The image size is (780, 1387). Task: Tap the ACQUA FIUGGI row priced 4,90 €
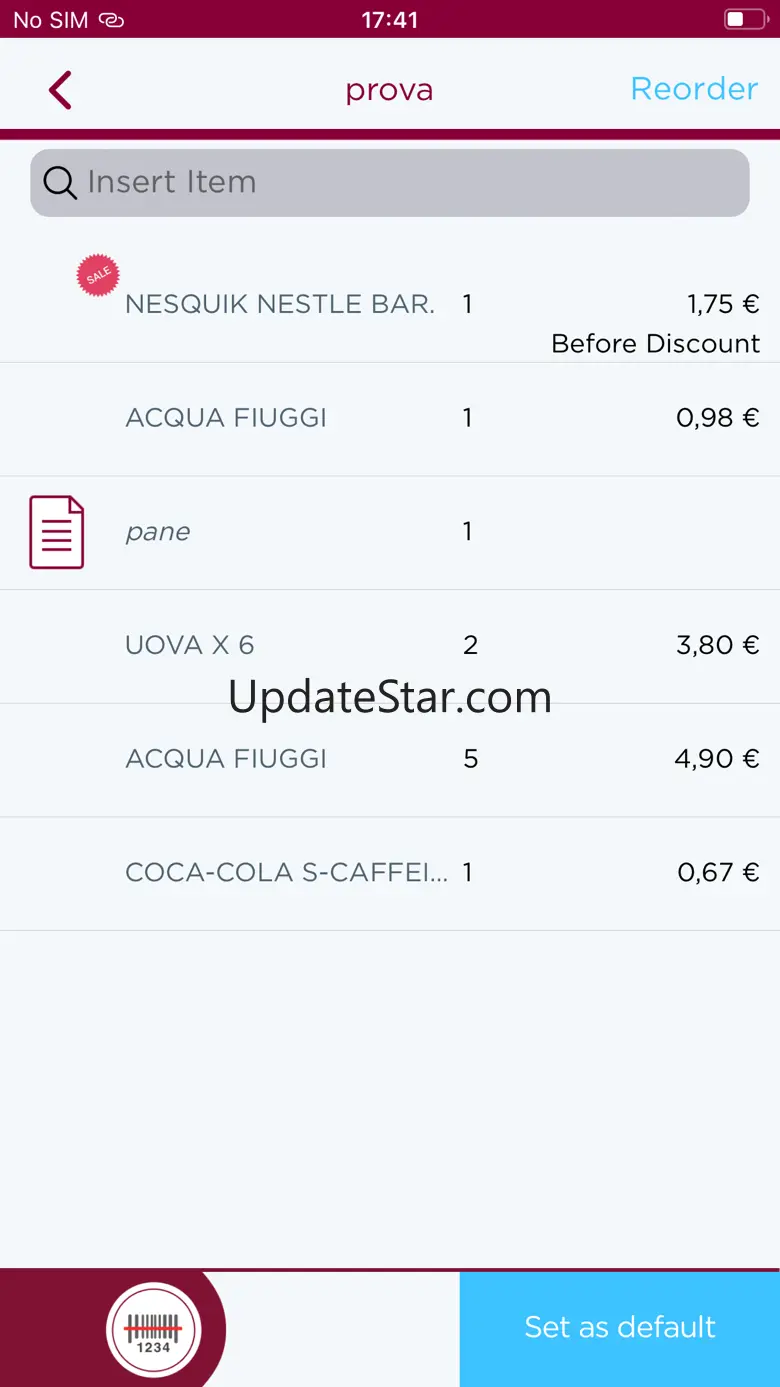pyautogui.click(x=226, y=759)
